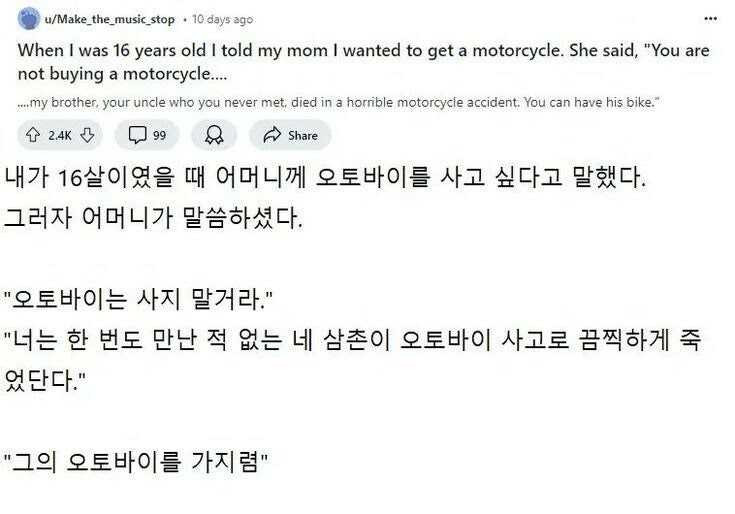Click the Korean line starting '내가 16살이였을 때'

326,178
